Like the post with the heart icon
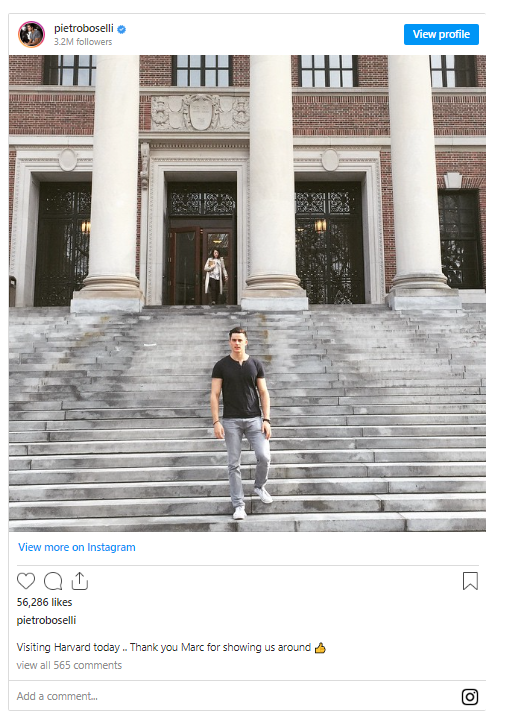 (26, 581)
